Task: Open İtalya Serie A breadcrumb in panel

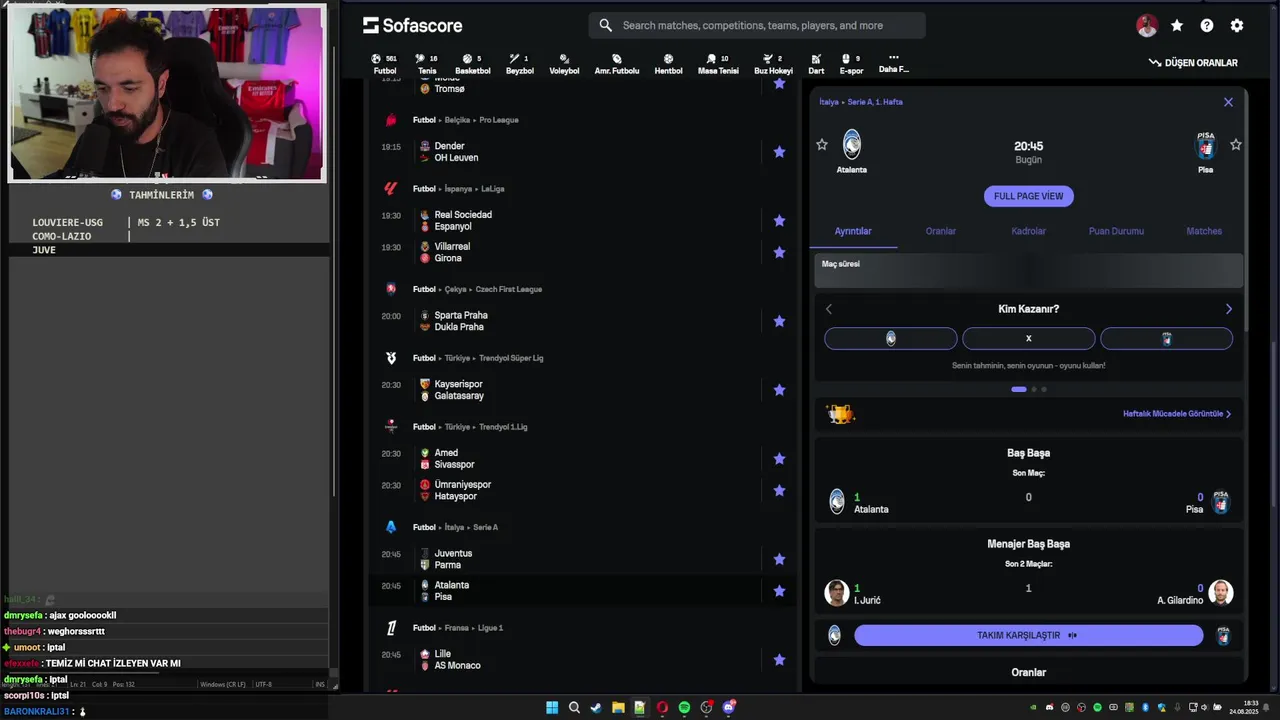Action: (861, 102)
